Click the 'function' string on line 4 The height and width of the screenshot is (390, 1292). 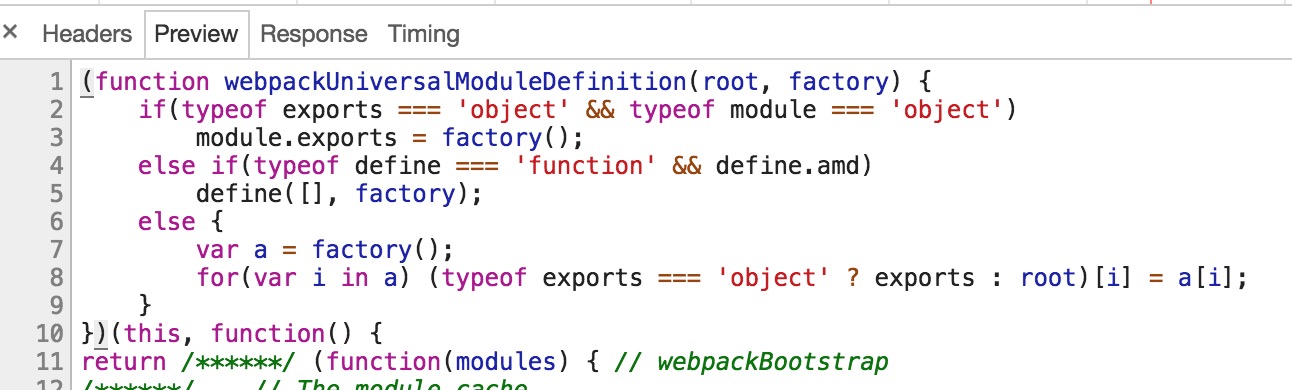pyautogui.click(x=585, y=166)
